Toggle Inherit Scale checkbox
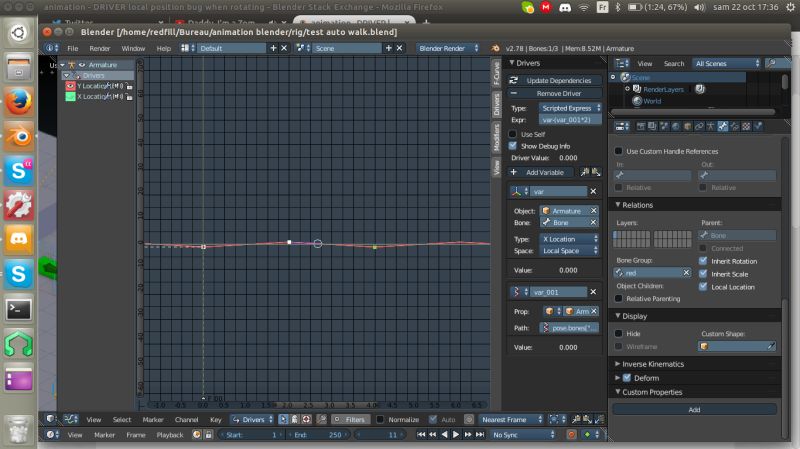 coord(703,274)
